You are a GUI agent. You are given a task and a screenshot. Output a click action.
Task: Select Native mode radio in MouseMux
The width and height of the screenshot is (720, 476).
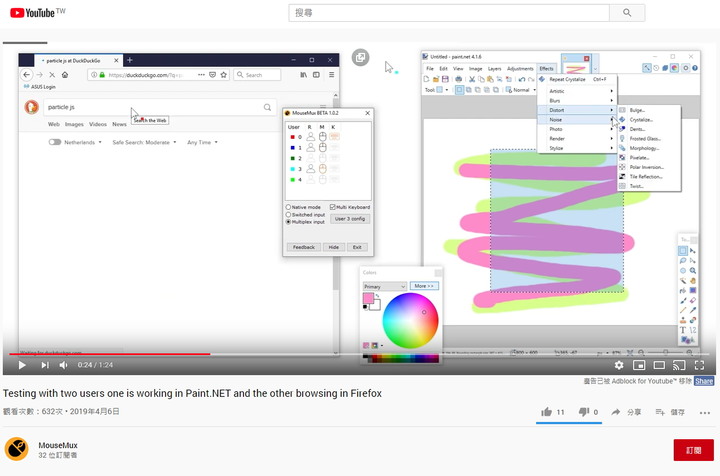[288, 207]
